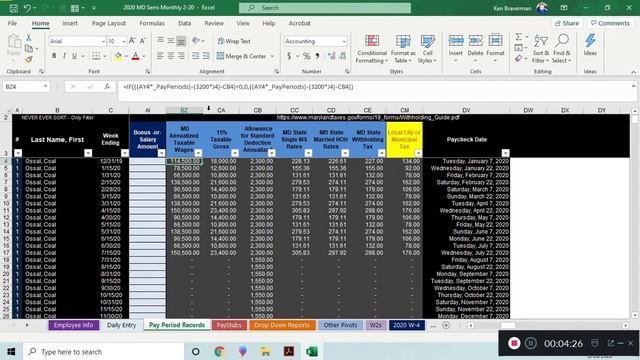Open Cell Styles gallery
The height and width of the screenshot is (360, 640).
click(x=427, y=49)
